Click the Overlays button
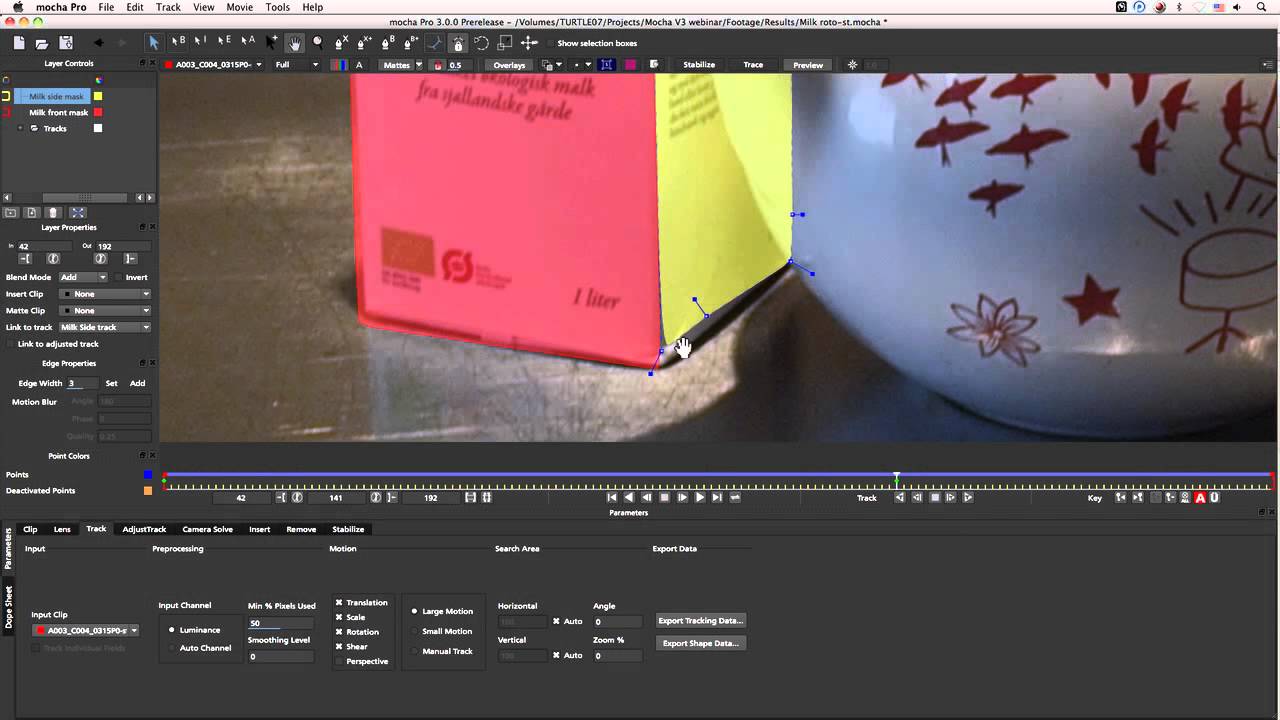 (509, 65)
